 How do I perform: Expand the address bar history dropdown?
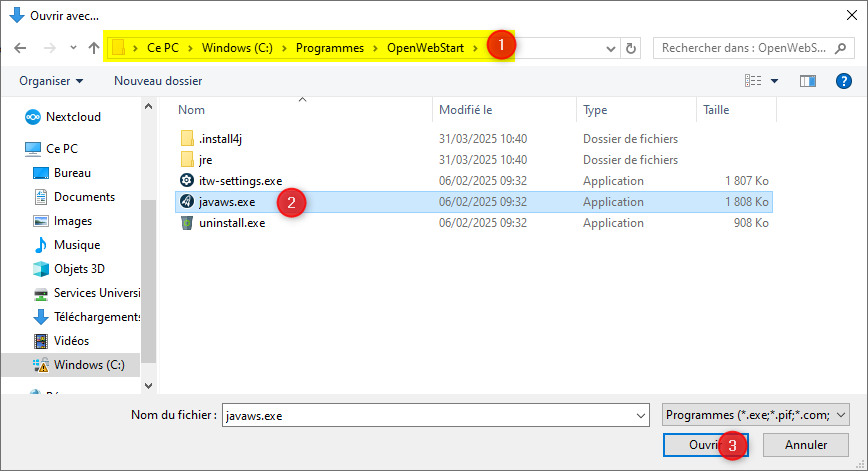tap(610, 48)
